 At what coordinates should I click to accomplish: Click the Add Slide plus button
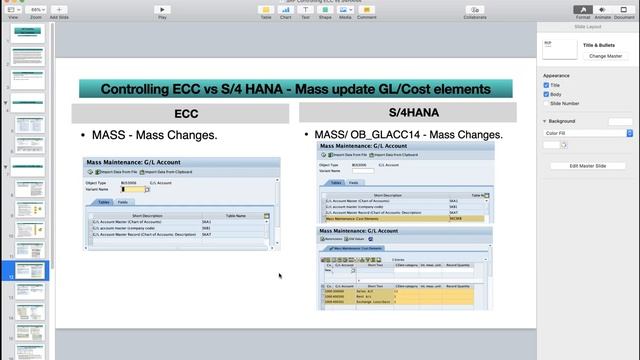coord(59,9)
